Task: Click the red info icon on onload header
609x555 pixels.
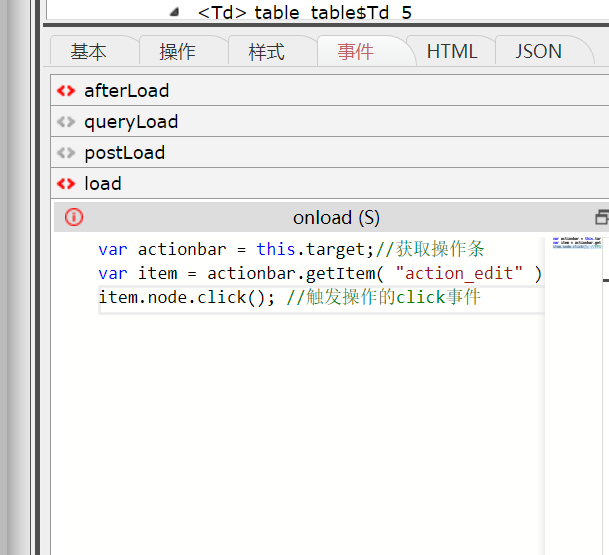Action: click(74, 217)
